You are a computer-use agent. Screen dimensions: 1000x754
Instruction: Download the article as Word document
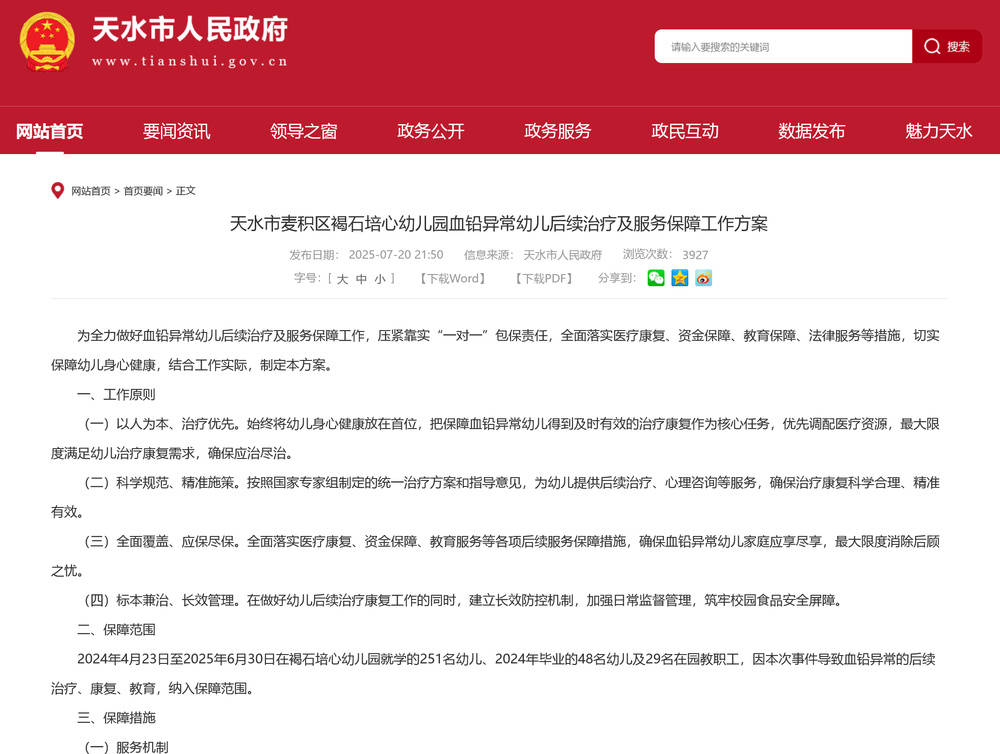(452, 279)
